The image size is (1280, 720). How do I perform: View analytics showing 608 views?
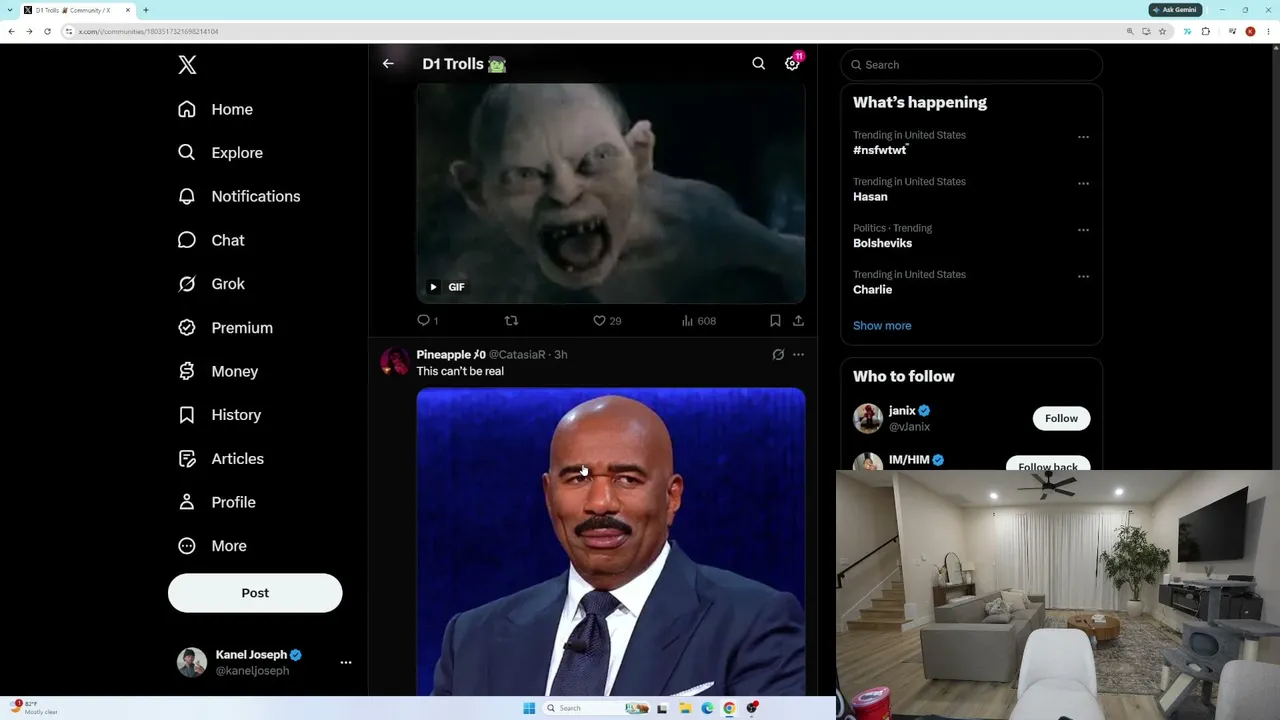pyautogui.click(x=698, y=321)
